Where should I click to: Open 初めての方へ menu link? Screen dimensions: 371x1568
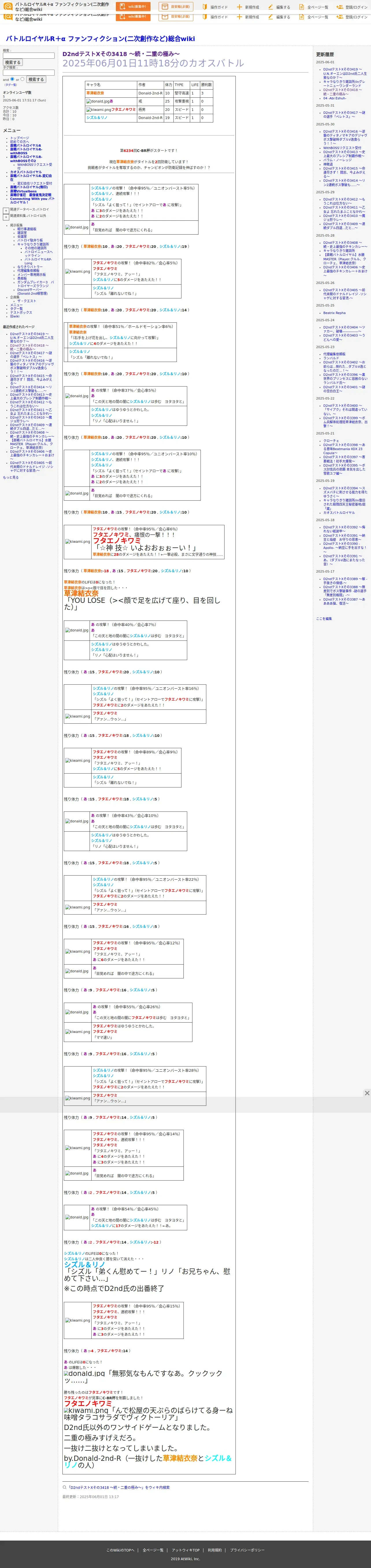(19, 142)
